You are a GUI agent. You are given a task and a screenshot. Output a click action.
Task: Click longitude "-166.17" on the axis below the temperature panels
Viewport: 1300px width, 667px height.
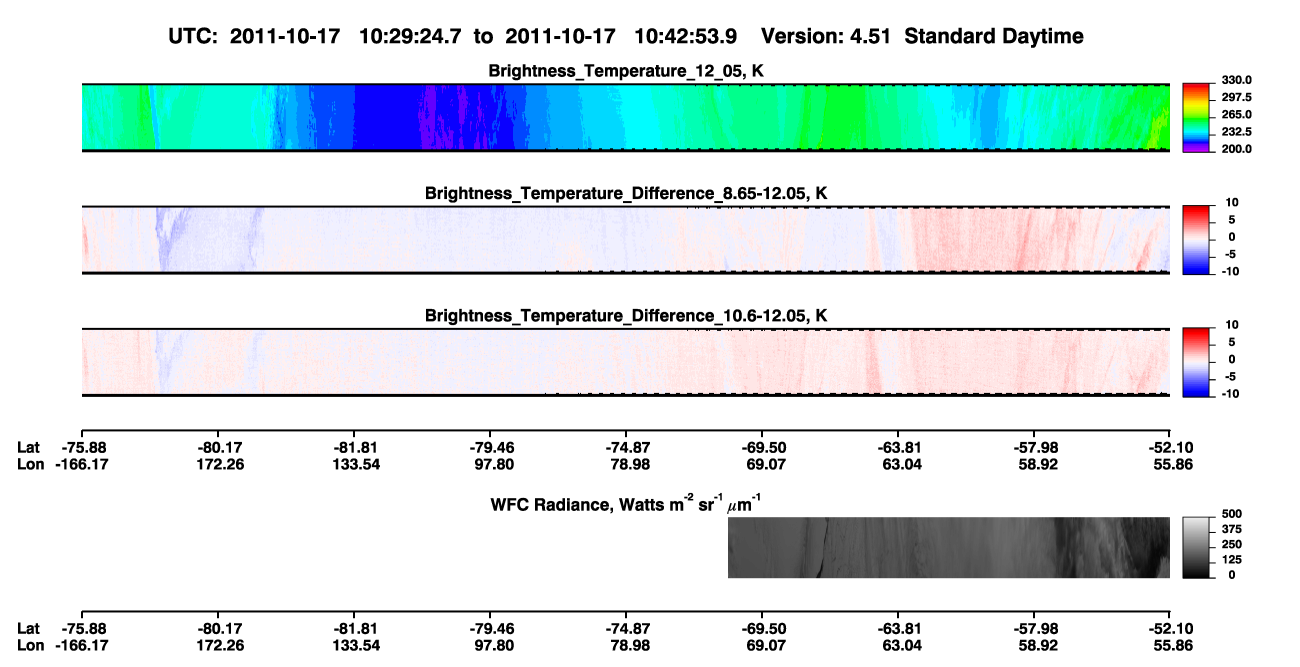pos(81,464)
